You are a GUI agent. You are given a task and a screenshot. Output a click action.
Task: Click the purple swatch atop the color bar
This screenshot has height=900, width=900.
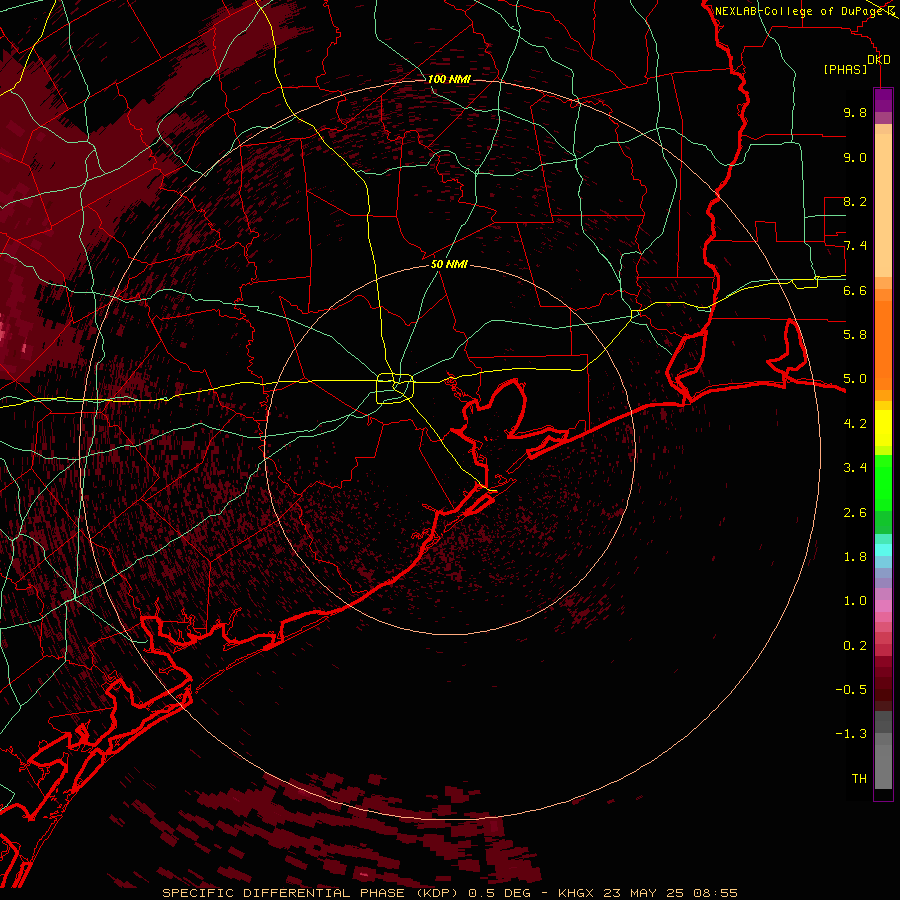pos(883,100)
